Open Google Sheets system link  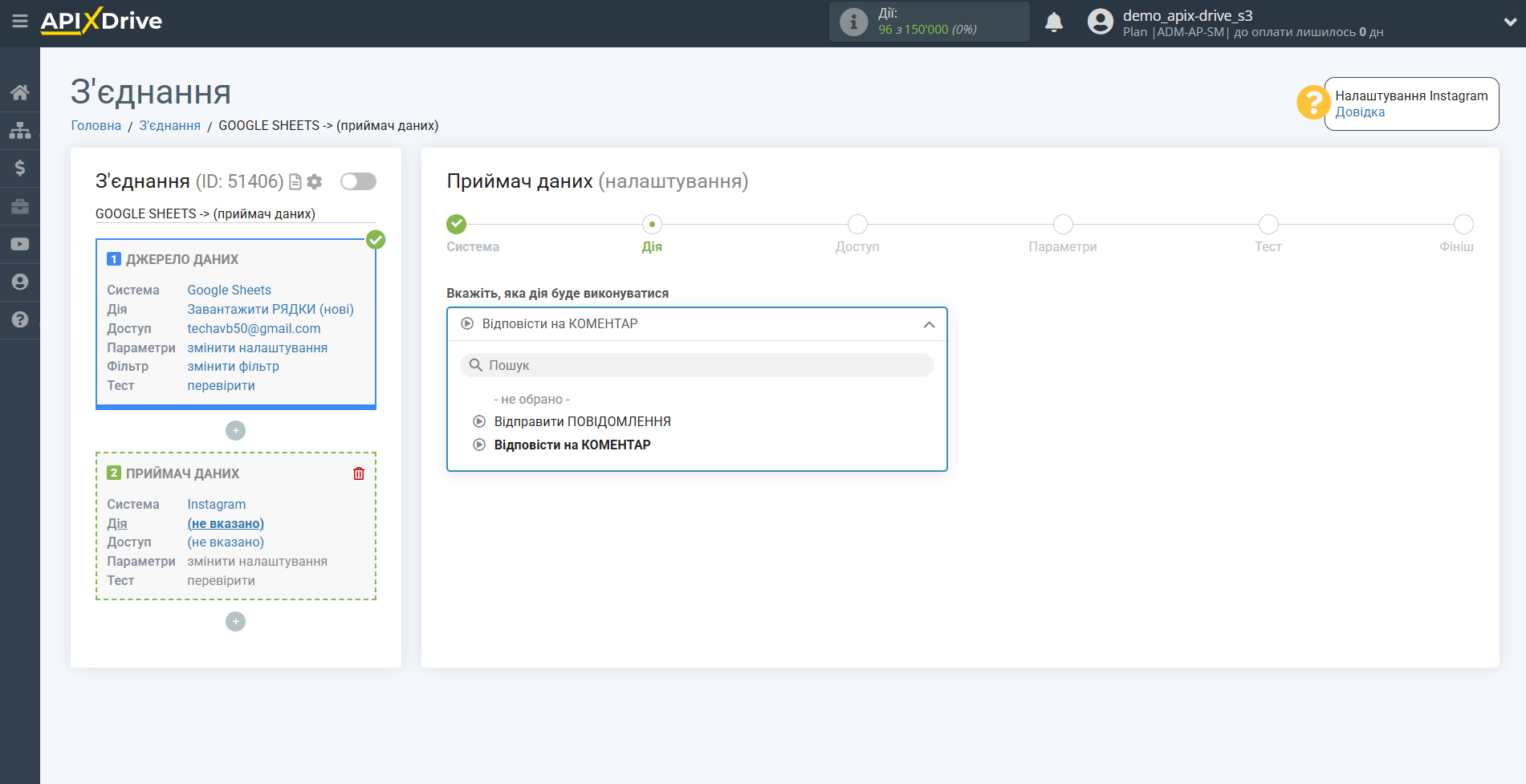(x=230, y=290)
